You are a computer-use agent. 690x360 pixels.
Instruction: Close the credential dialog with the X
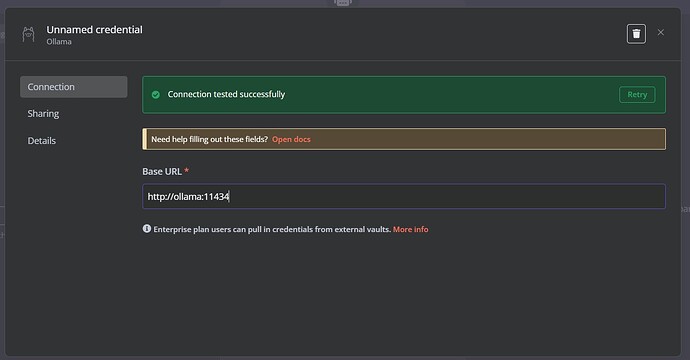point(661,33)
